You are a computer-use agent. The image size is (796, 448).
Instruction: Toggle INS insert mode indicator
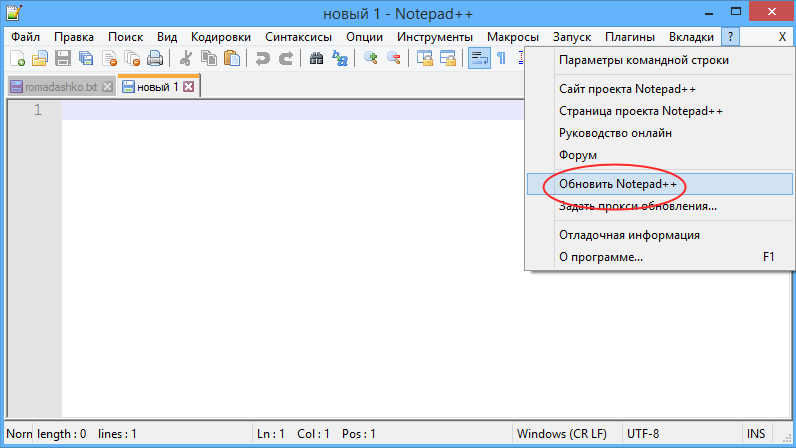click(756, 434)
